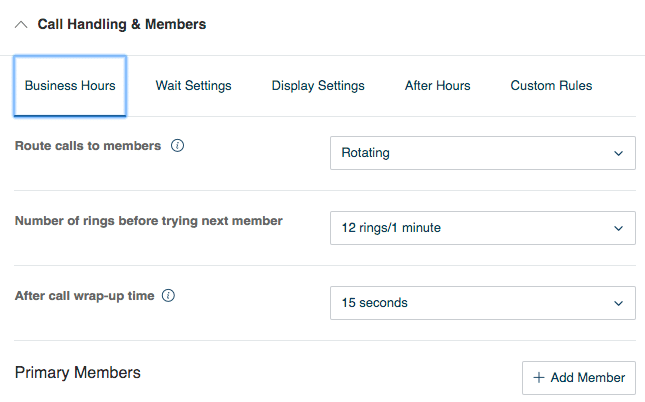
Task: Click the arrow on the rings dropdown
Action: [x=617, y=228]
